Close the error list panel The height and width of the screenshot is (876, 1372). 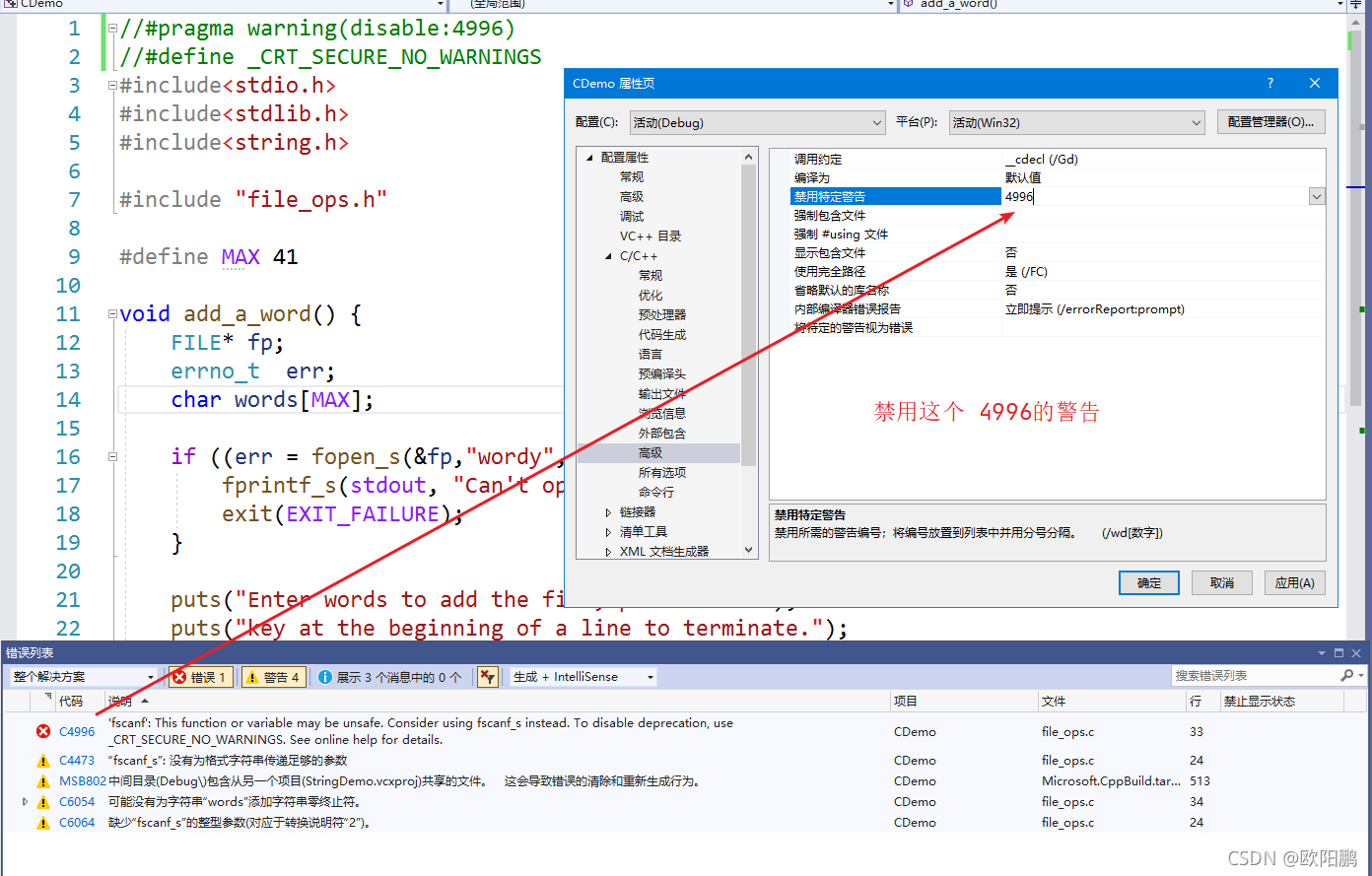point(1356,653)
